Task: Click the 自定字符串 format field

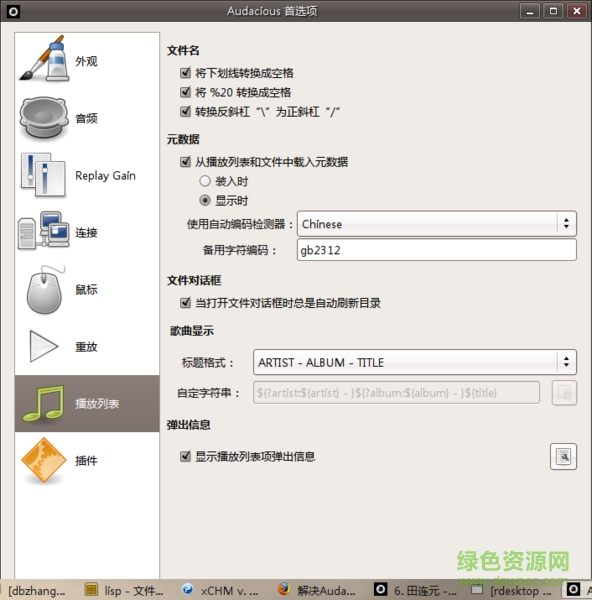Action: [396, 393]
